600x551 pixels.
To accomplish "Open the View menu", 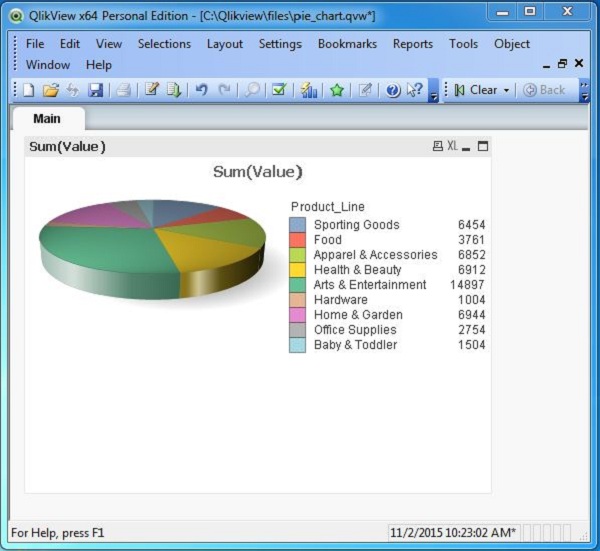I will tap(109, 44).
